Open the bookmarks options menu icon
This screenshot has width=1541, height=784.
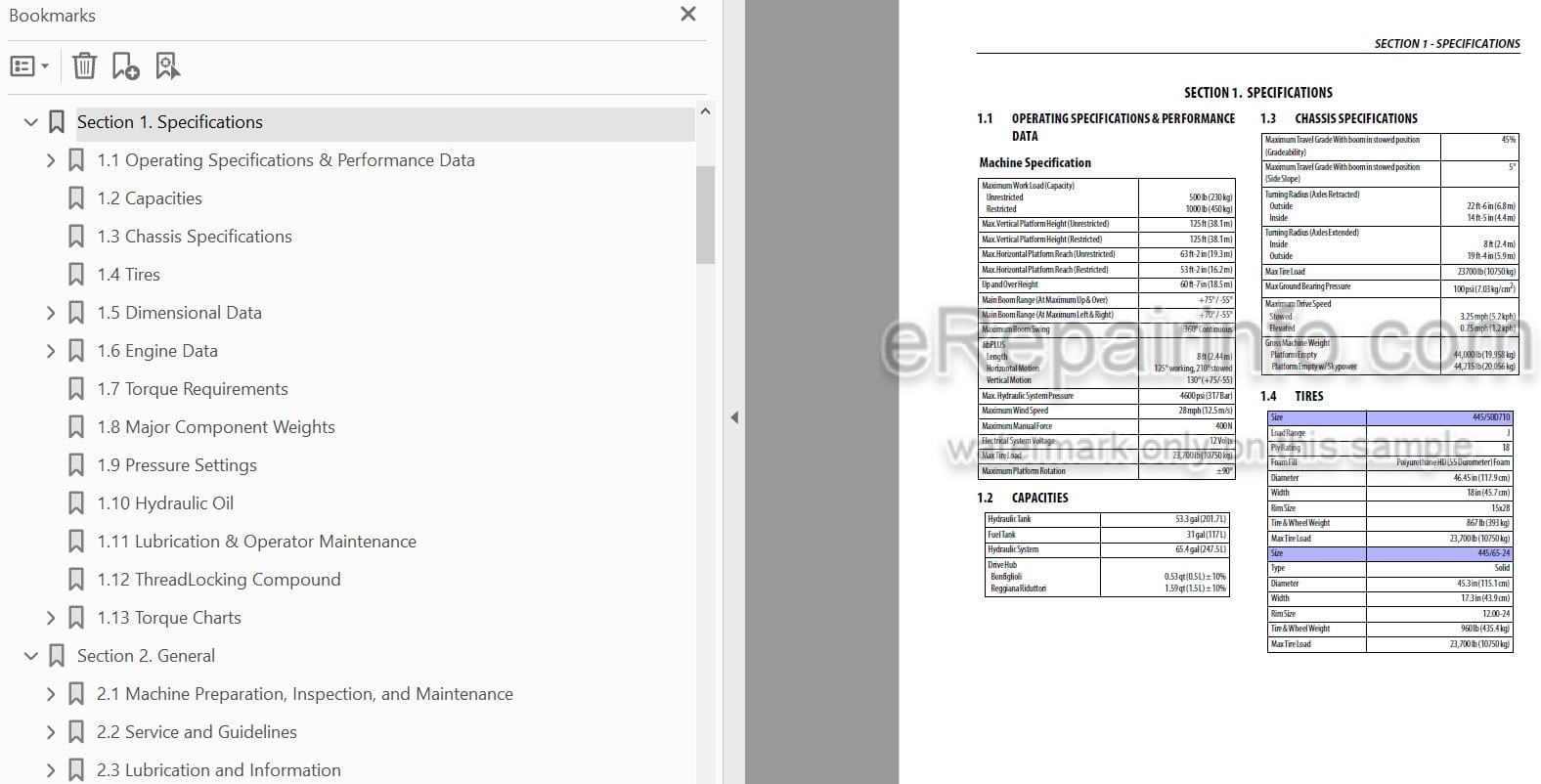coord(29,66)
